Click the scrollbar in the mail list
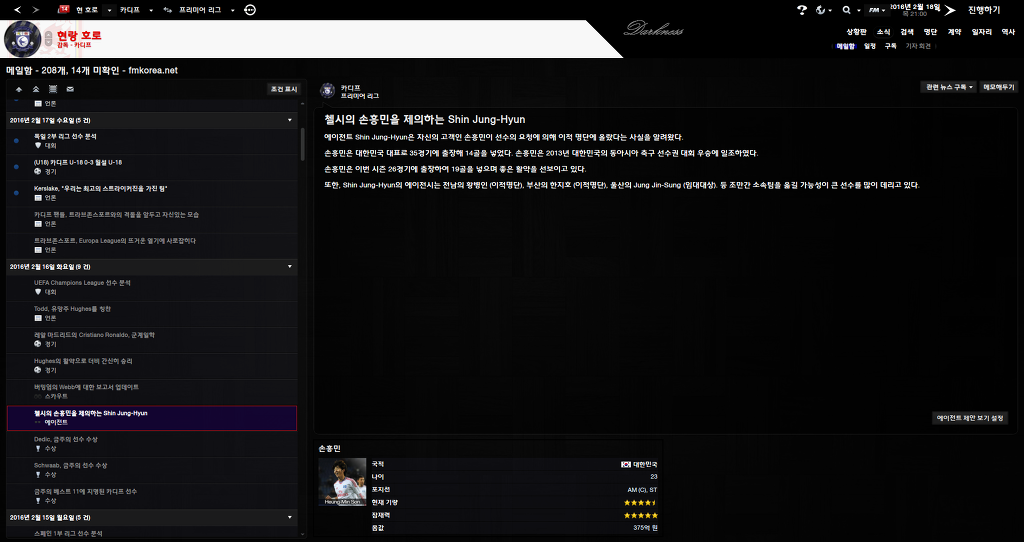 (x=302, y=144)
